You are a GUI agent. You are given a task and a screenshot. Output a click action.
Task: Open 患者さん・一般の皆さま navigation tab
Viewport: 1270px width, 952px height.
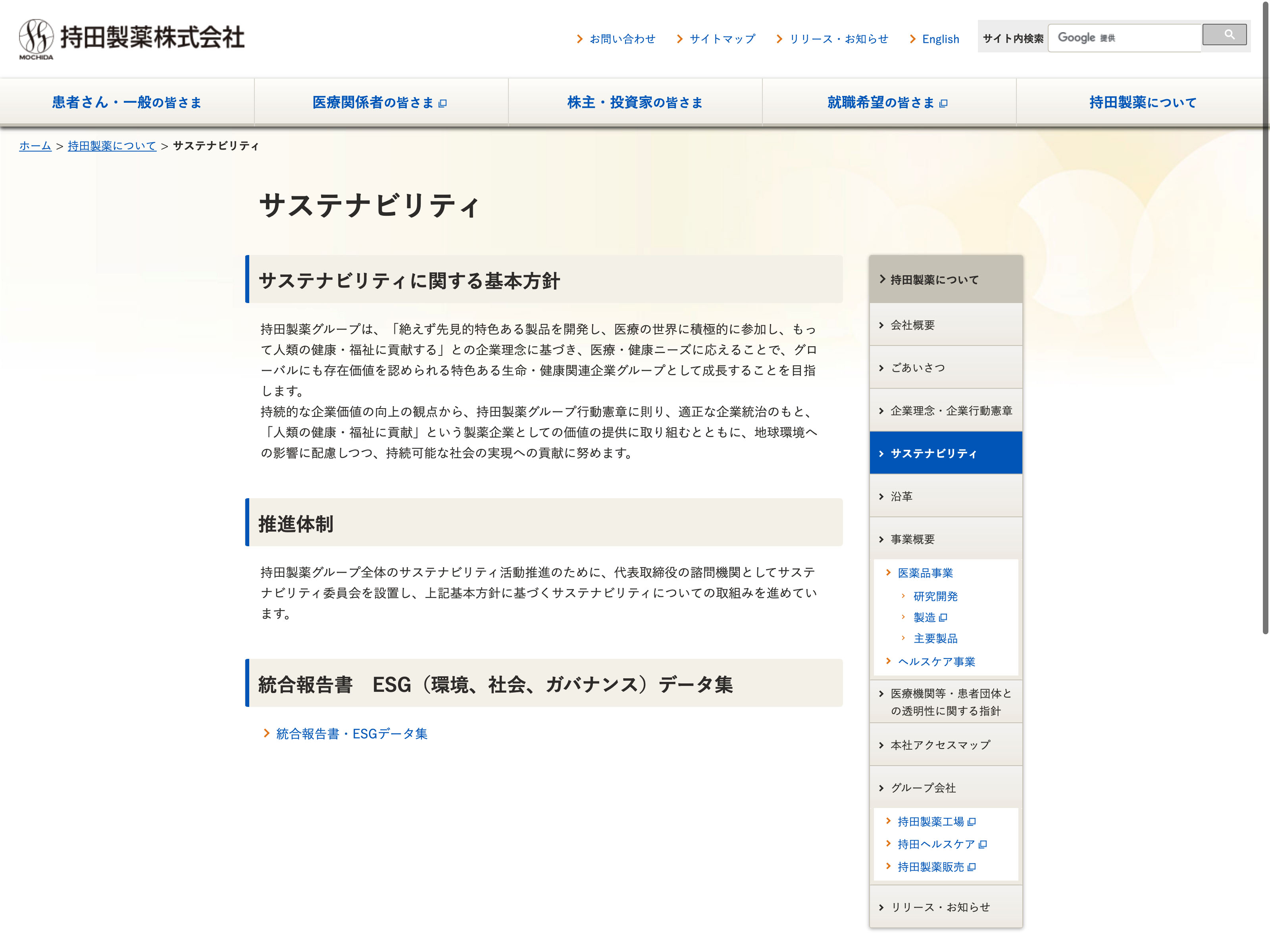127,102
